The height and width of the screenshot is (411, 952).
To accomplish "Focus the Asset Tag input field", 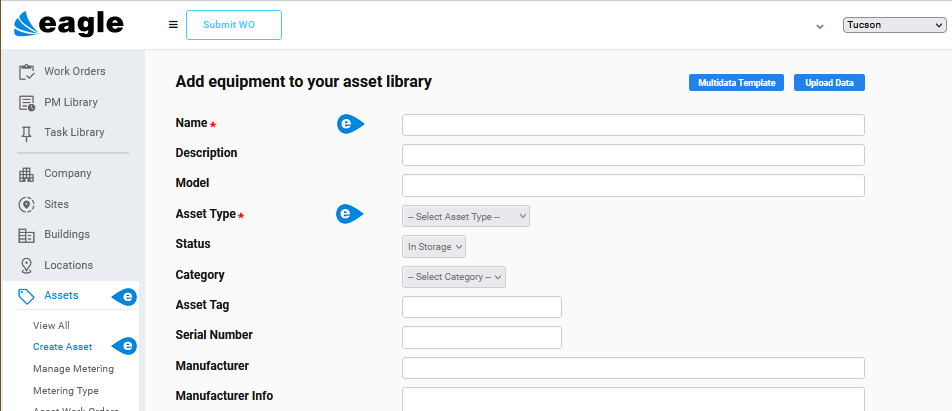I will coord(482,307).
